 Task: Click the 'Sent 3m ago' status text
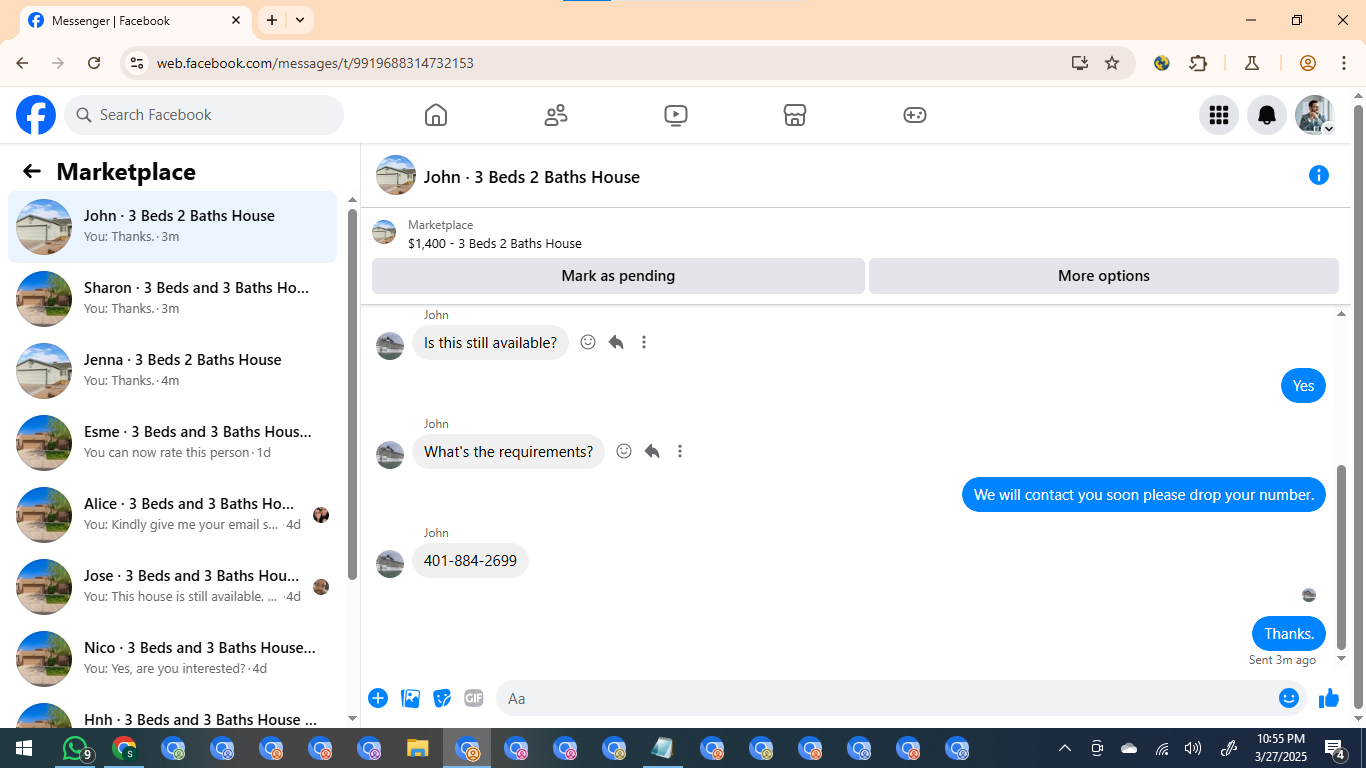(x=1282, y=660)
